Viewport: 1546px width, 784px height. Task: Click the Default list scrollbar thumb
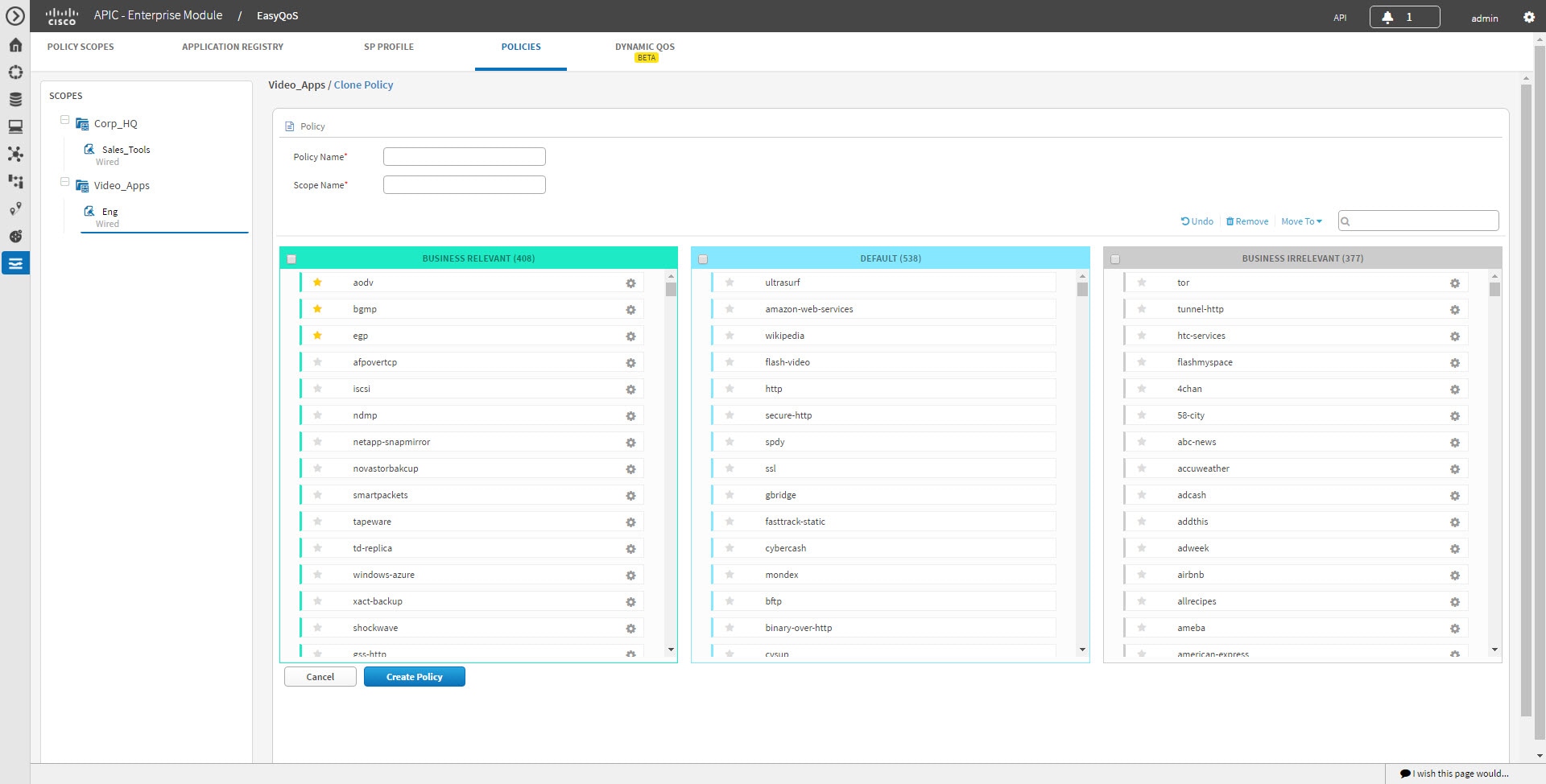coord(1082,290)
